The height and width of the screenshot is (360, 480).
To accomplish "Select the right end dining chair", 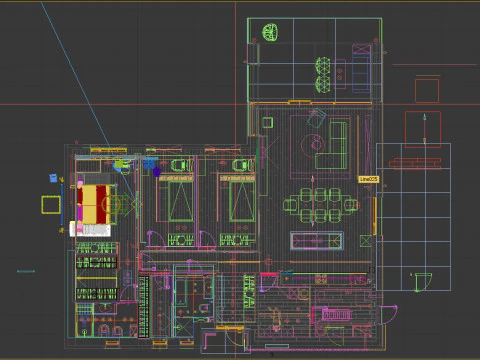I will [x=351, y=205].
